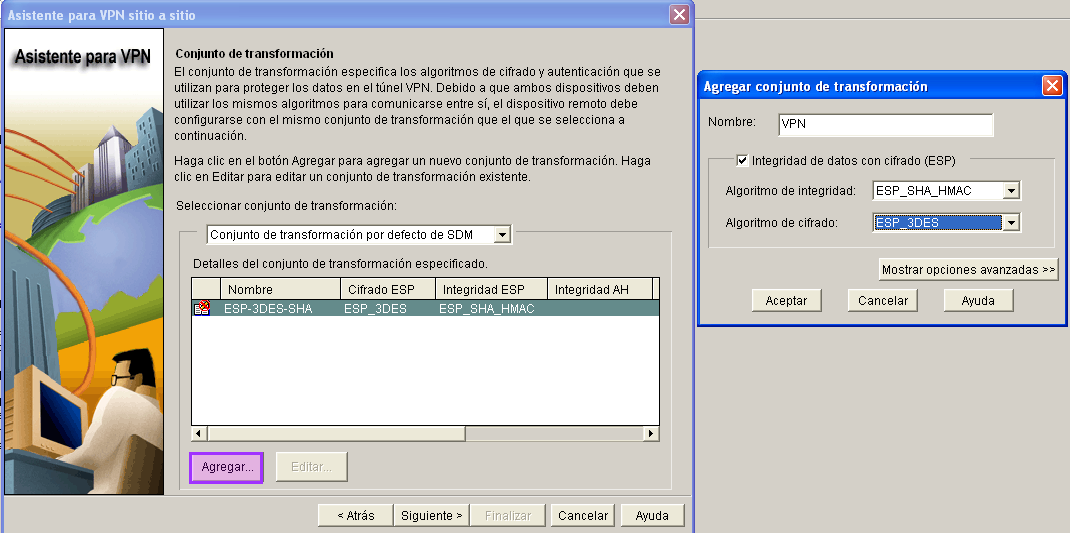Proceed with the Siguiente button

[x=432, y=516]
